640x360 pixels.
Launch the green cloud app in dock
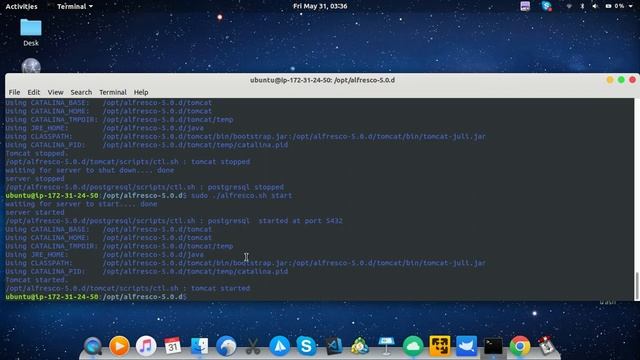(x=413, y=346)
